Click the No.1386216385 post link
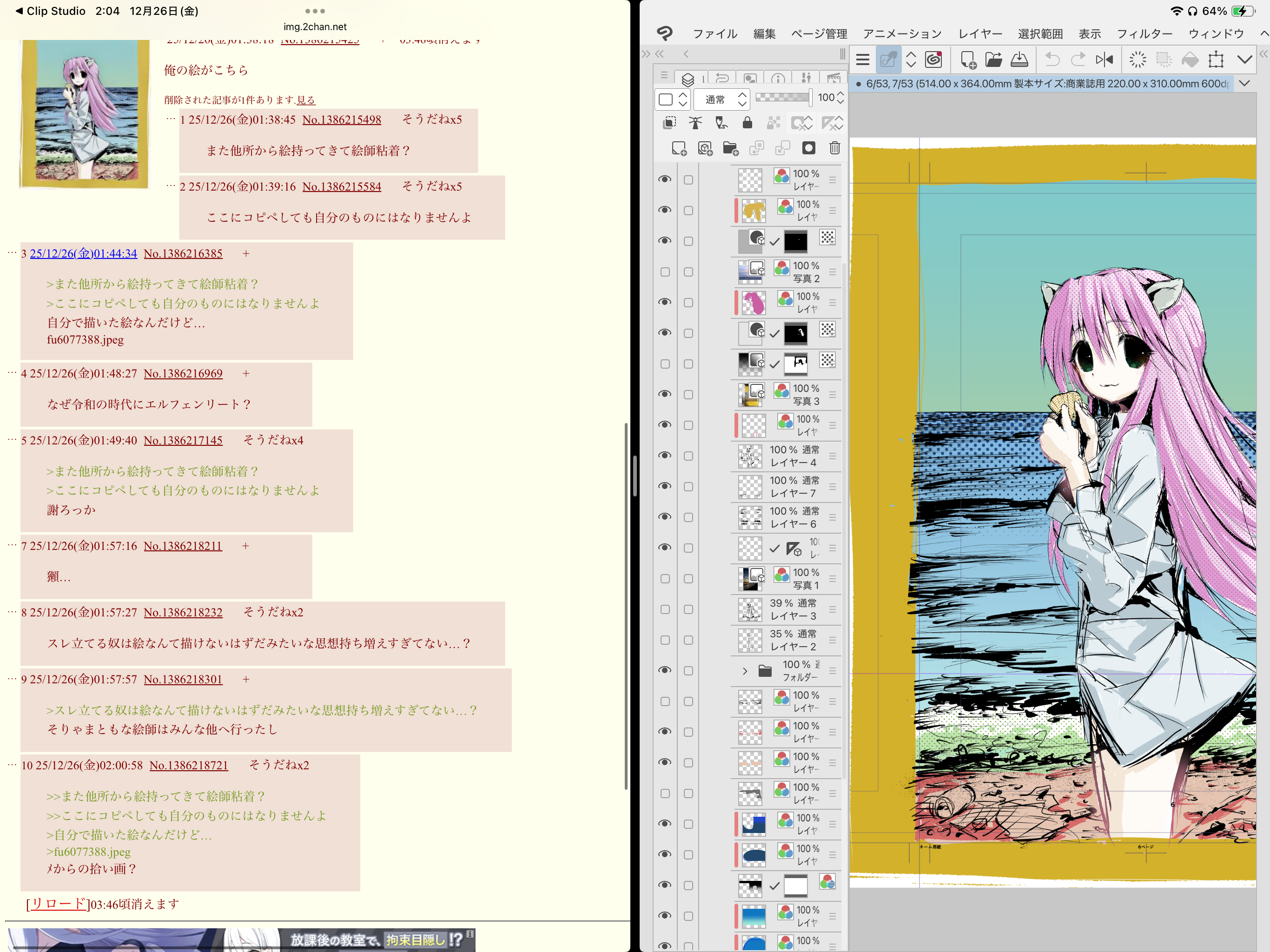Viewport: 1270px width, 952px height. coord(183,253)
